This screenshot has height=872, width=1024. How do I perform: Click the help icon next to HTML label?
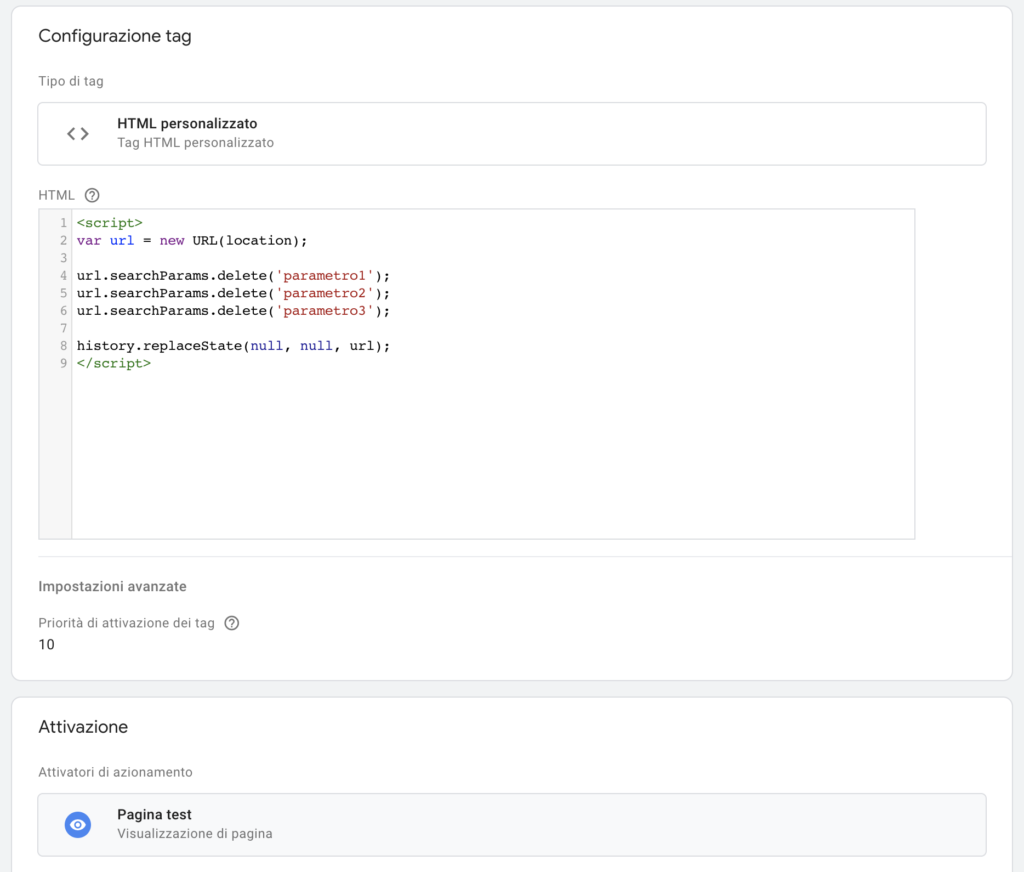[x=93, y=195]
